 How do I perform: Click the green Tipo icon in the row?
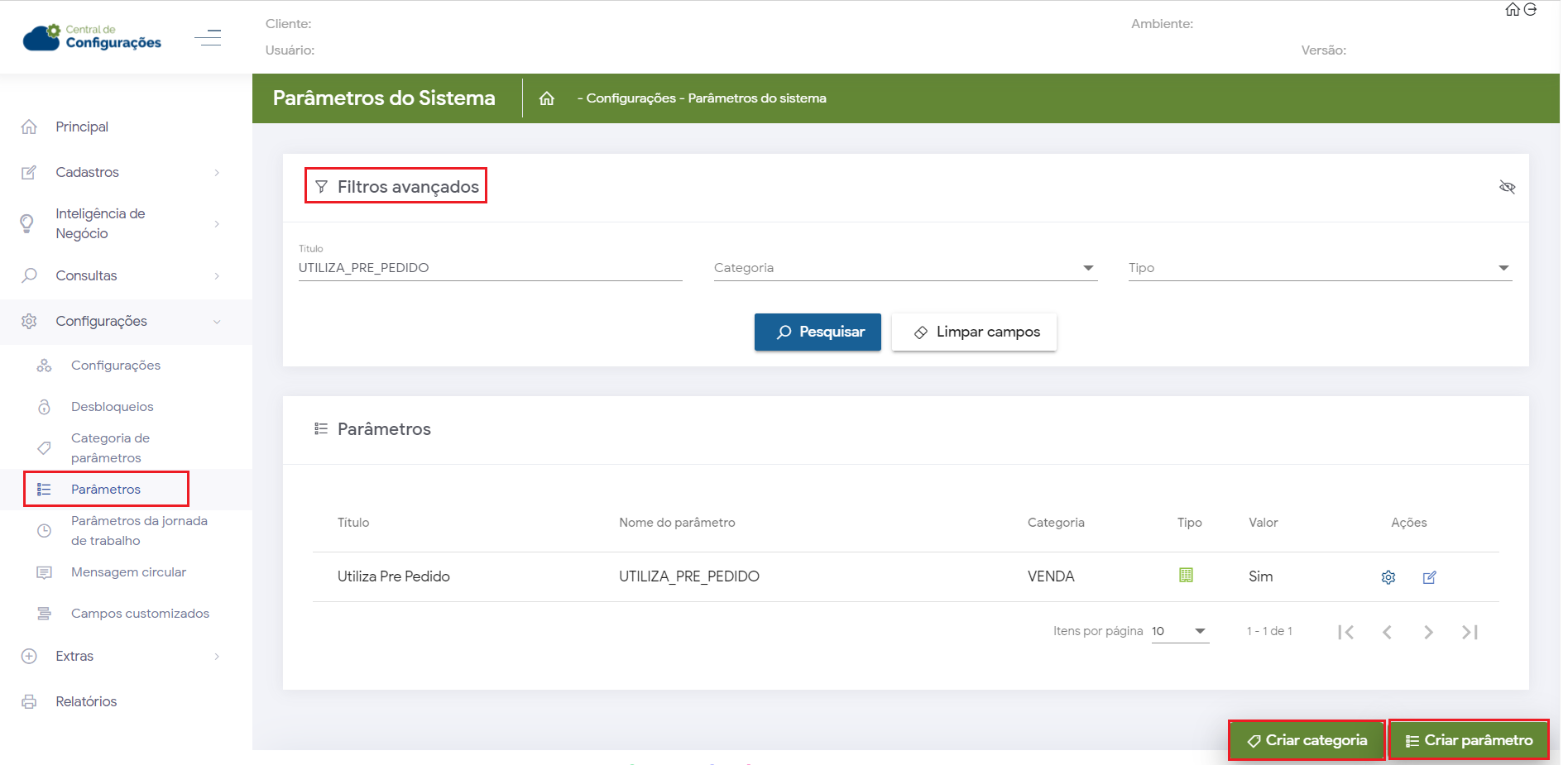point(1186,576)
